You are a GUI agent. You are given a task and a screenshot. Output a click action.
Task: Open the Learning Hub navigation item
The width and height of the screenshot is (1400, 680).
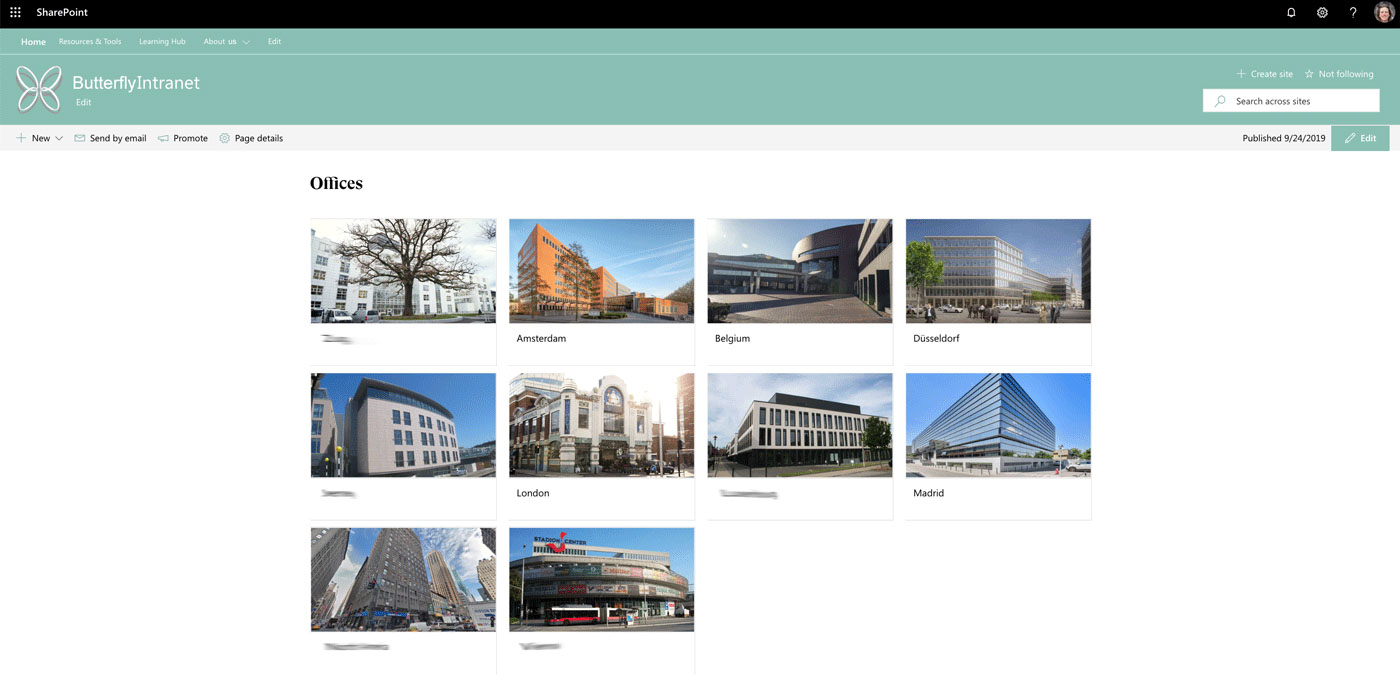tap(162, 41)
